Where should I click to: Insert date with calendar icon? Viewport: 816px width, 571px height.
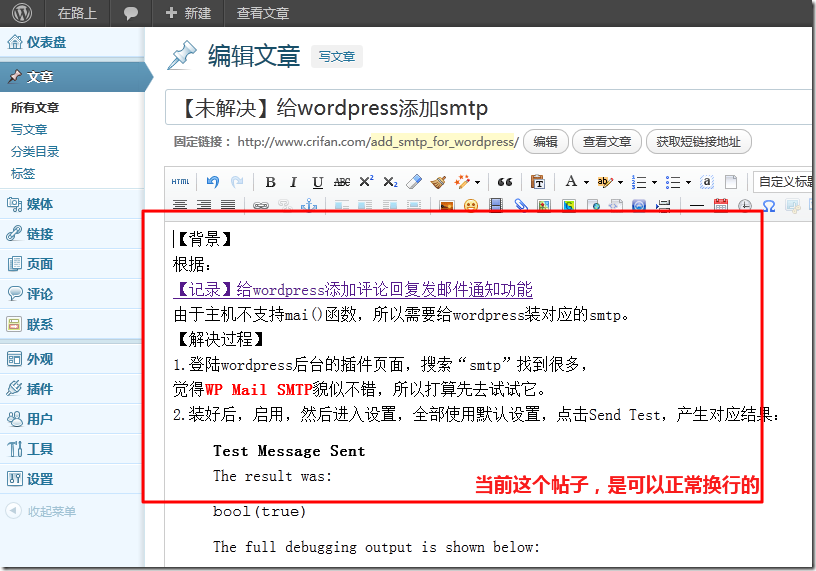tap(721, 205)
